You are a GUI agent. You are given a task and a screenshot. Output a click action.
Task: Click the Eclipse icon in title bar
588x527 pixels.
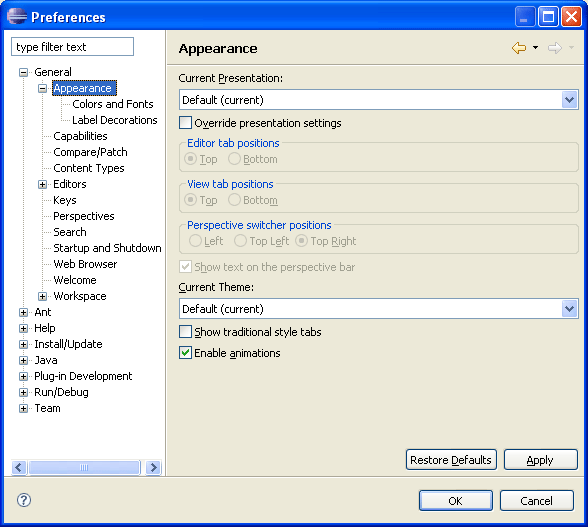pyautogui.click(x=17, y=16)
